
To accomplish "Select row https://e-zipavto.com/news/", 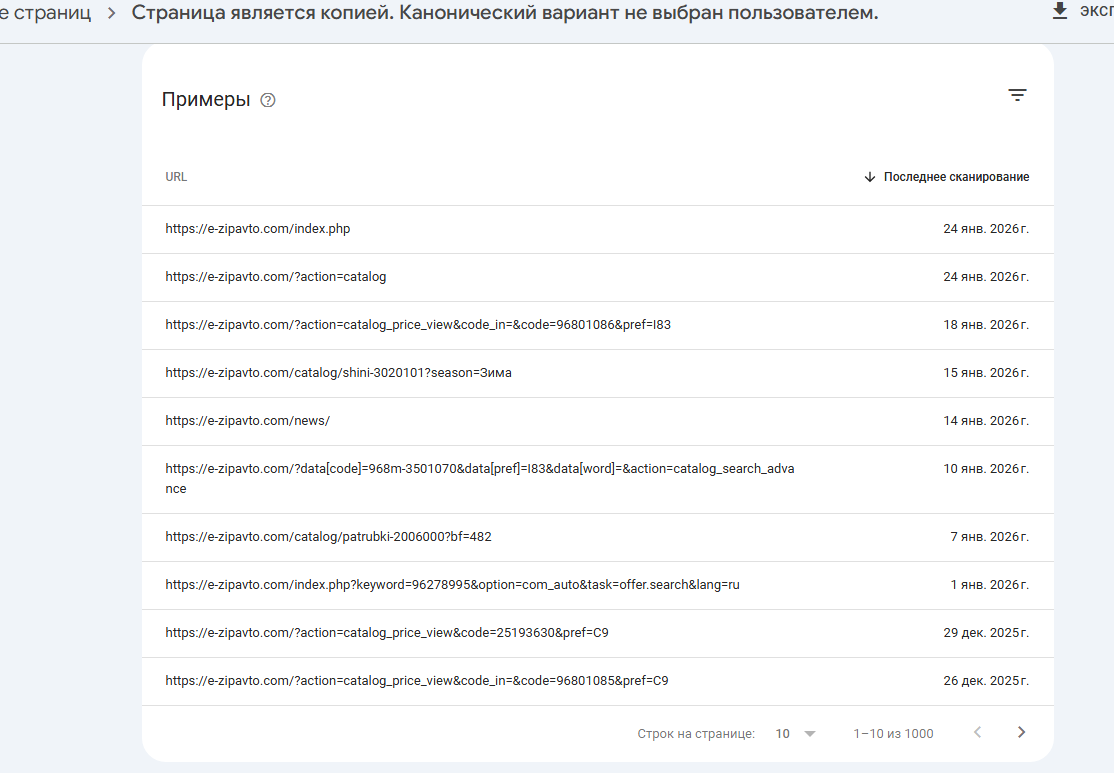I will [597, 421].
